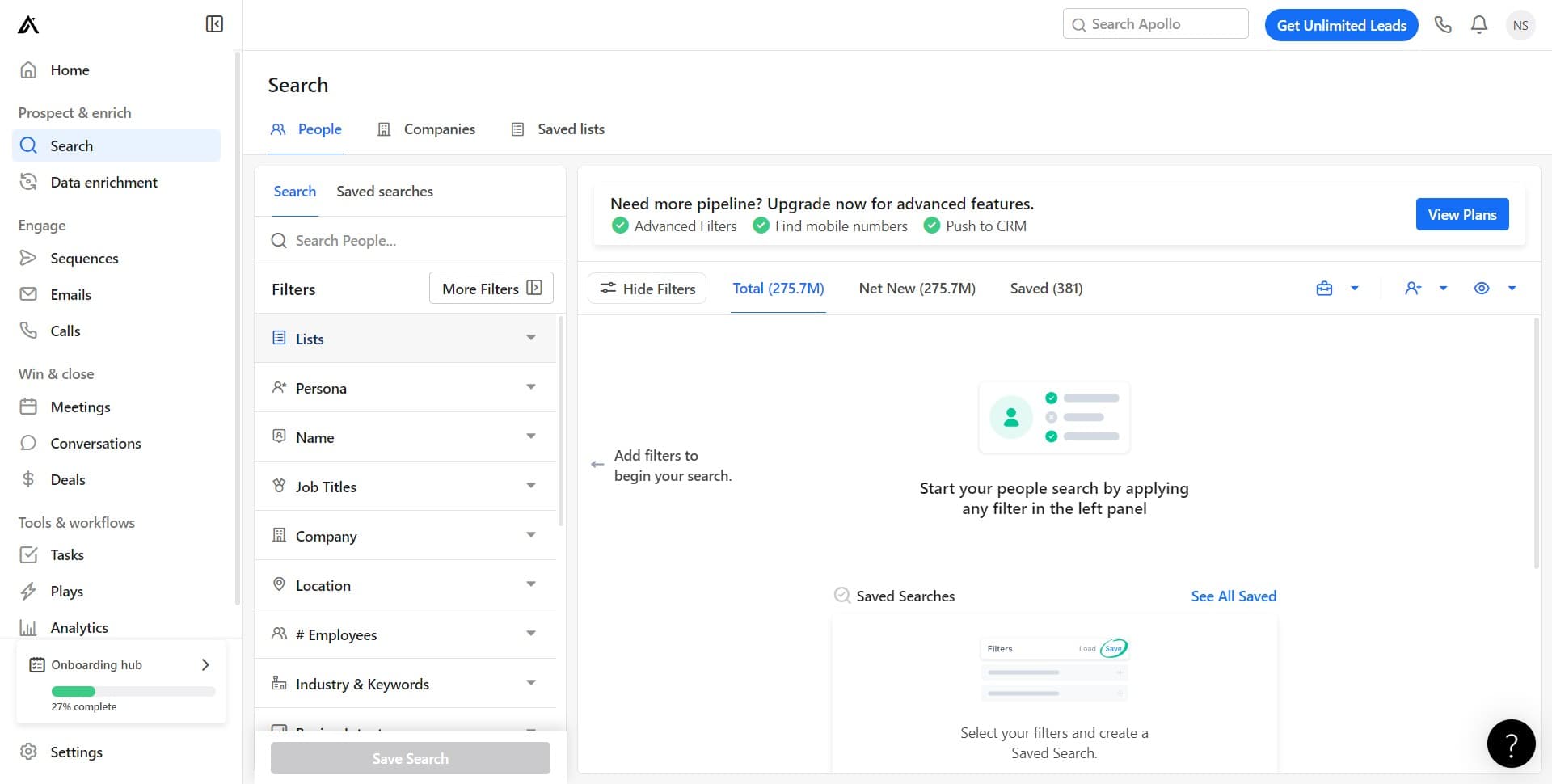Open the Conversations section
This screenshot has height=784, width=1552.
tap(95, 443)
